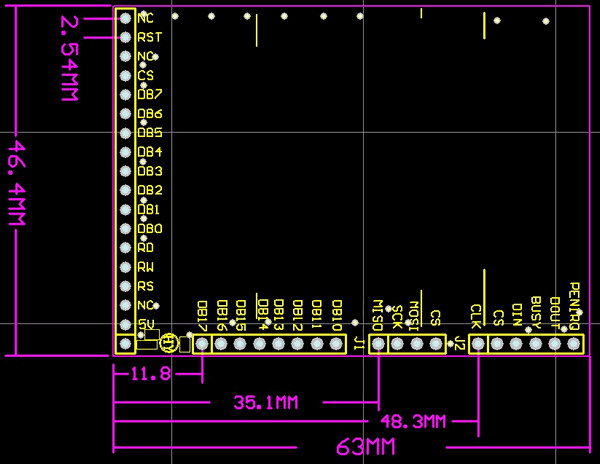Select the DB7 pin pad

(126, 95)
